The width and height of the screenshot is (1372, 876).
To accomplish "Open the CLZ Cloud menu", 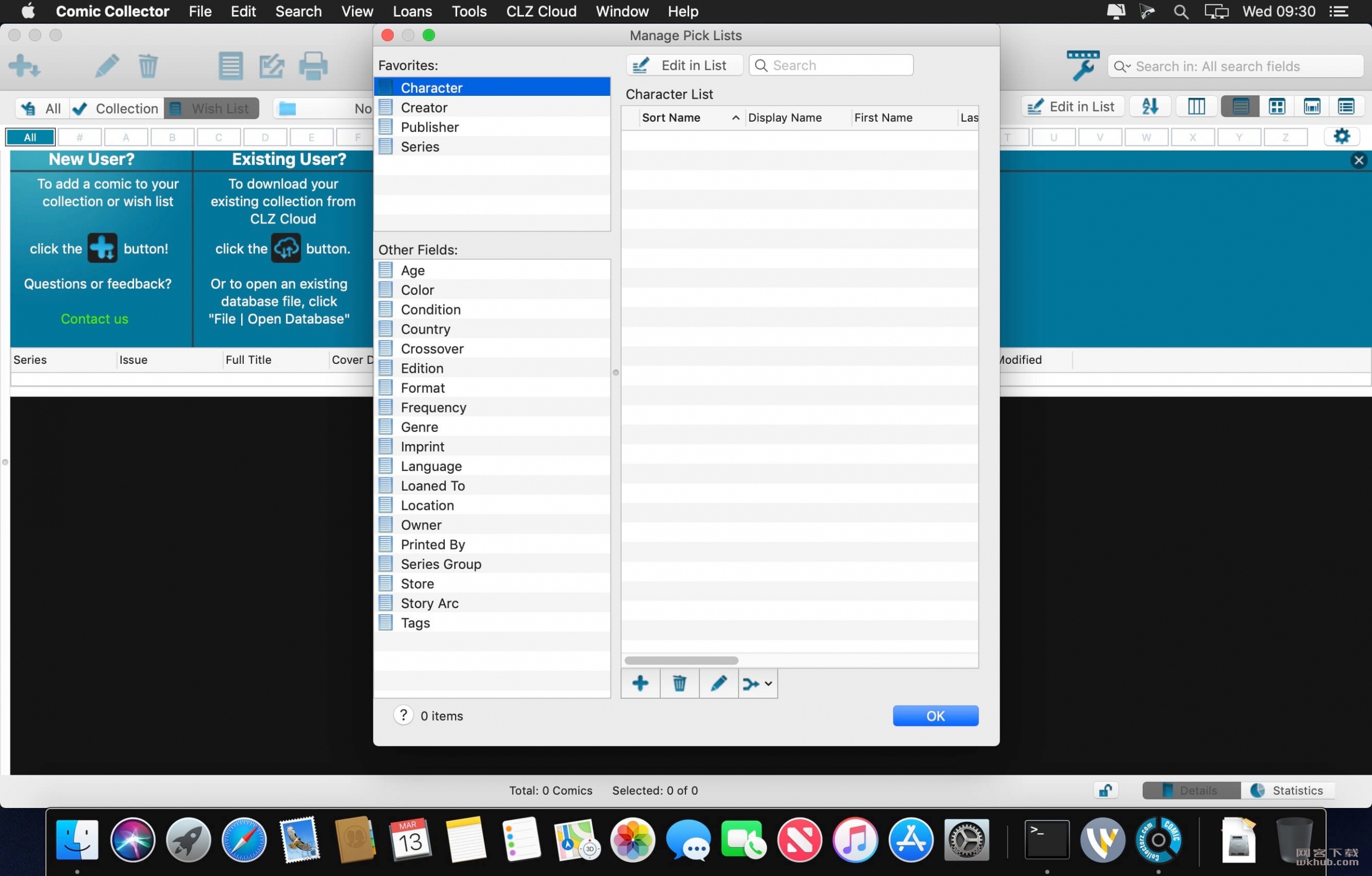I will point(541,11).
